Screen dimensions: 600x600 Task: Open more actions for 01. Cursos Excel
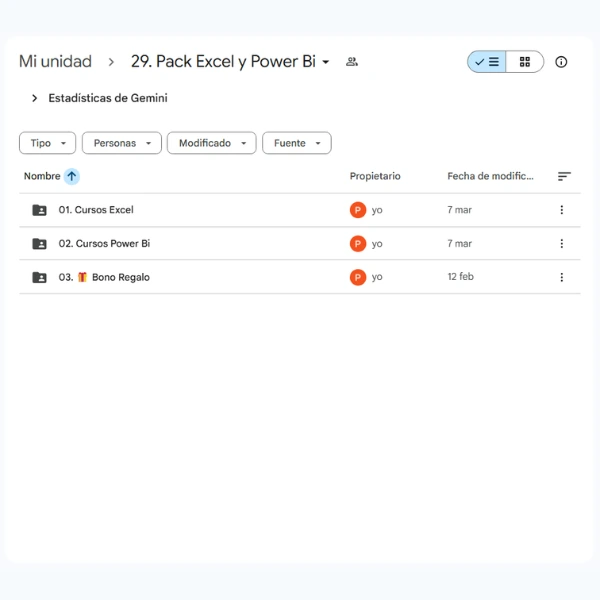[x=561, y=210]
